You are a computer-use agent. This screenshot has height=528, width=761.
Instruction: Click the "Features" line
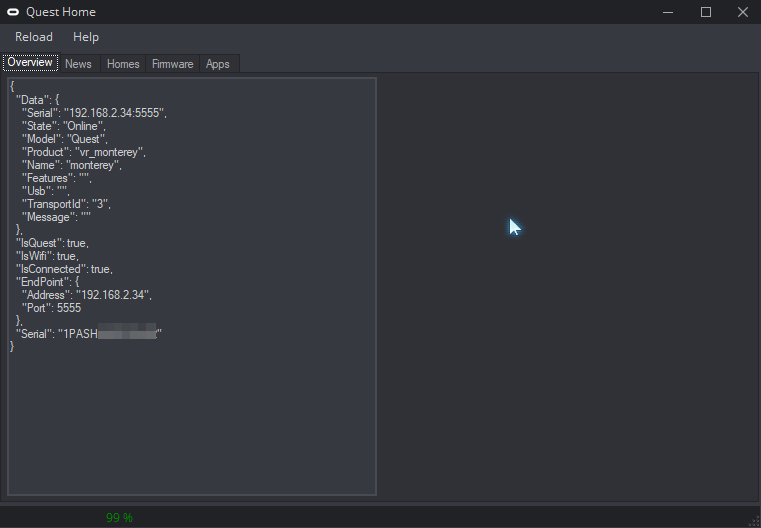tap(56, 178)
